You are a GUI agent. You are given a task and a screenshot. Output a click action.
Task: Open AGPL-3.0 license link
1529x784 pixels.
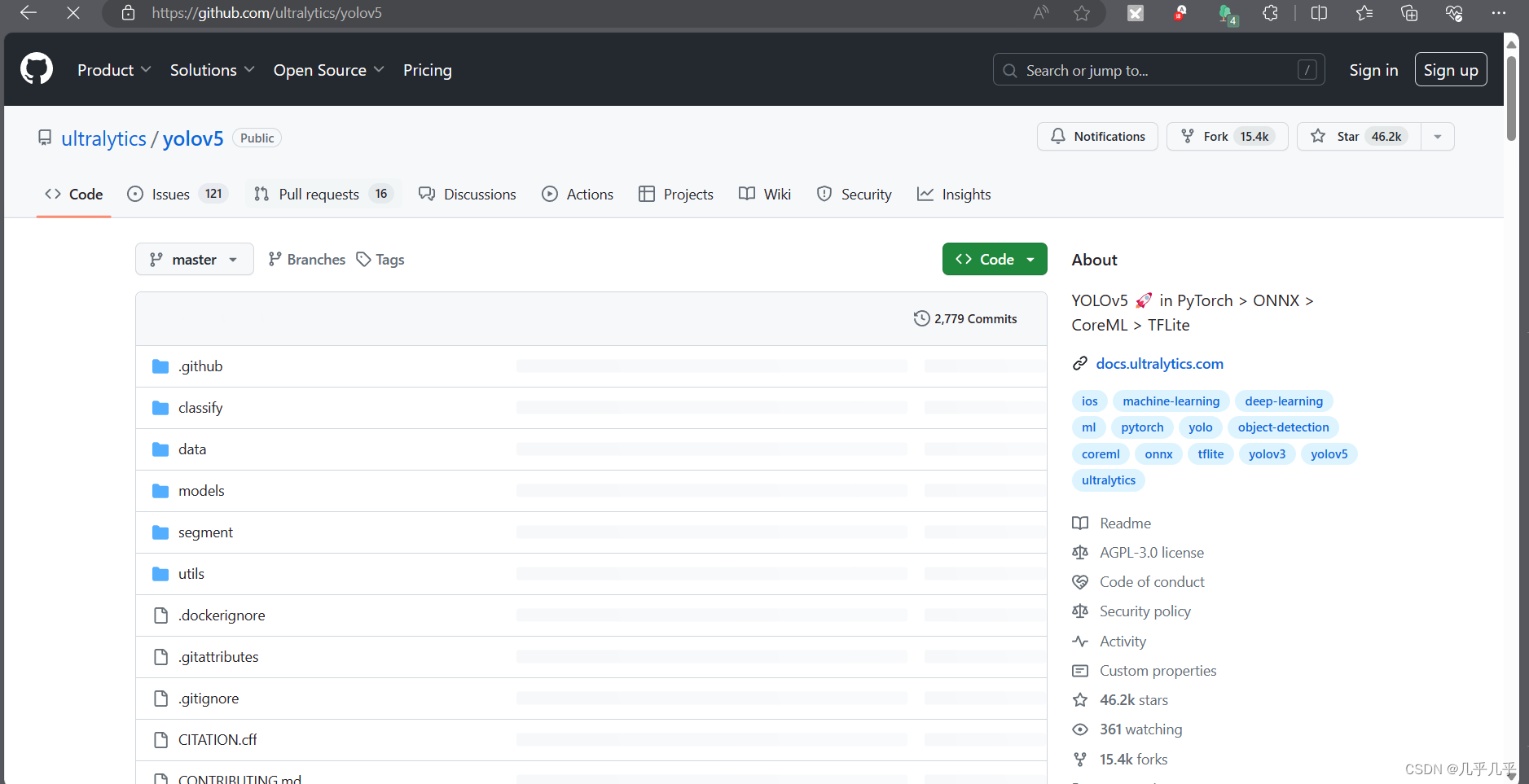click(x=1152, y=552)
